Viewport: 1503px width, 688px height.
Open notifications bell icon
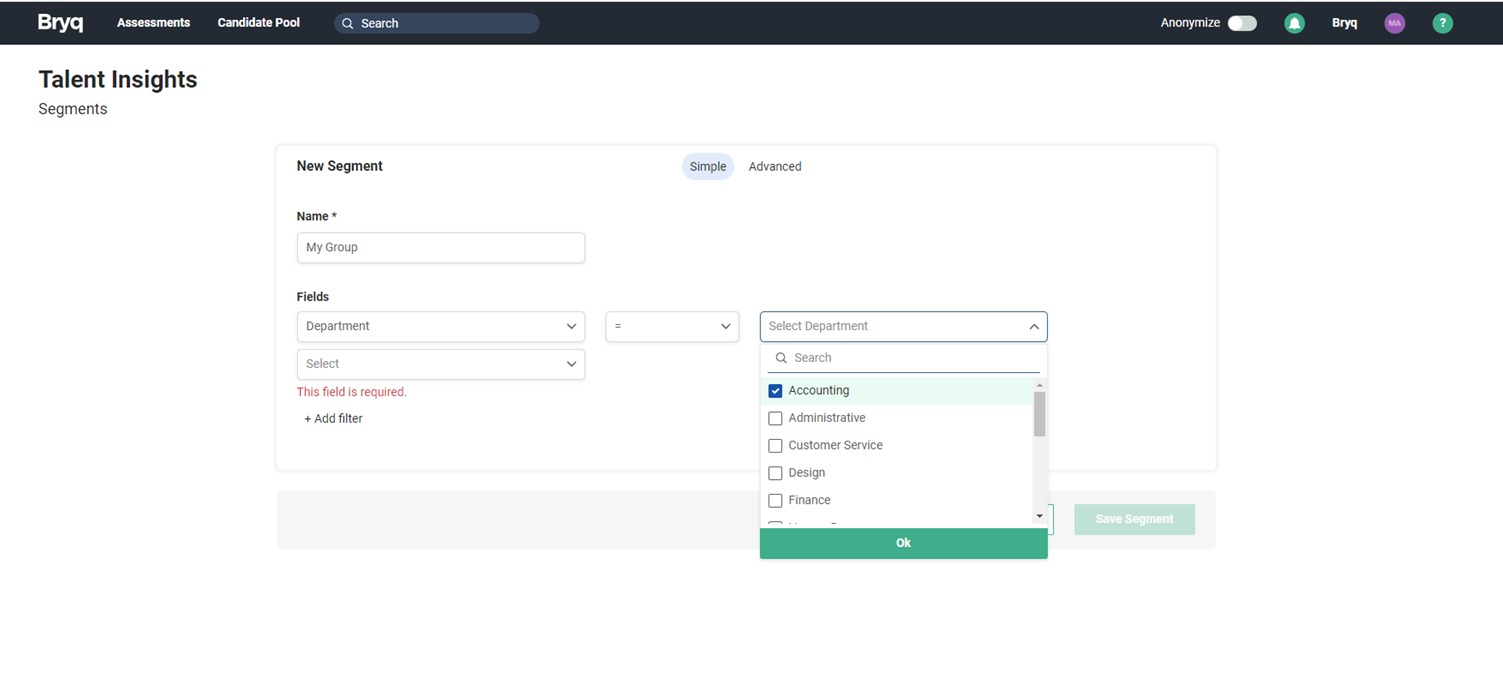(1294, 23)
